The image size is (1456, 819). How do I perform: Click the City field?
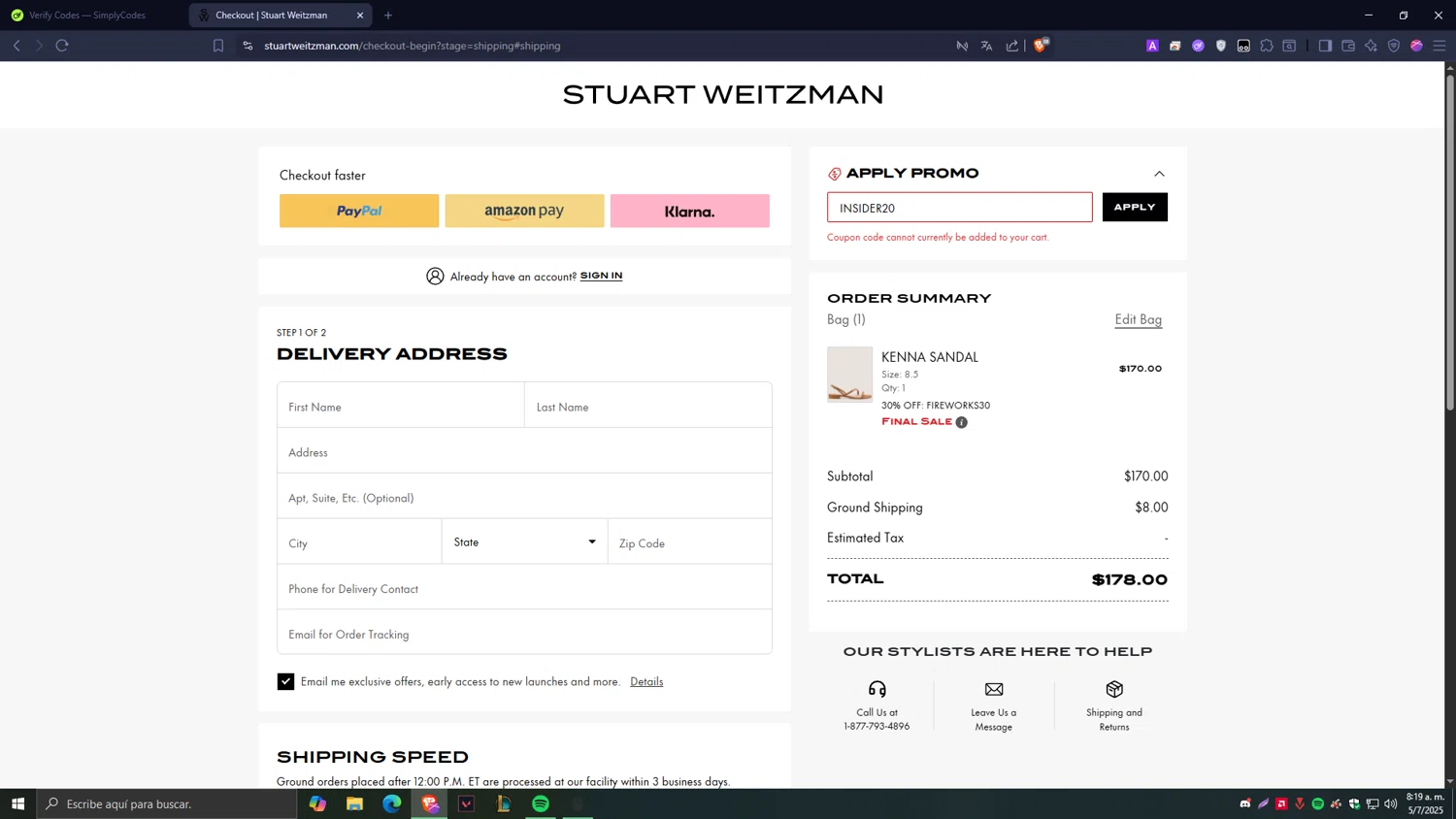pyautogui.click(x=359, y=543)
